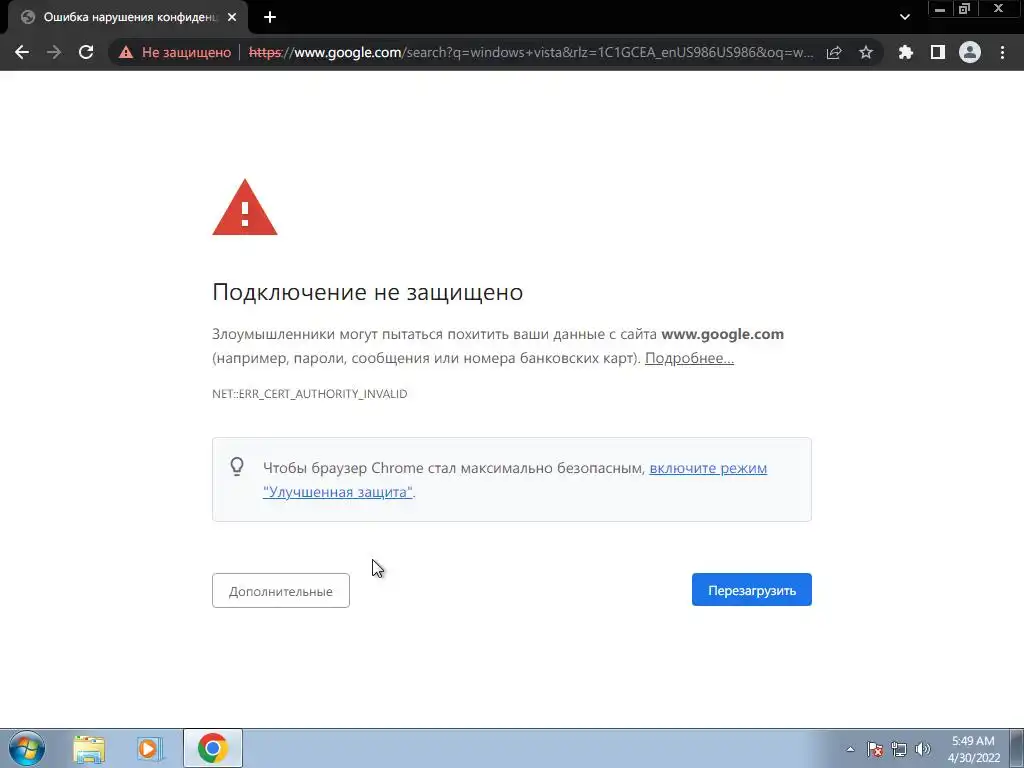Click the 'Дополнительные' button

point(281,590)
